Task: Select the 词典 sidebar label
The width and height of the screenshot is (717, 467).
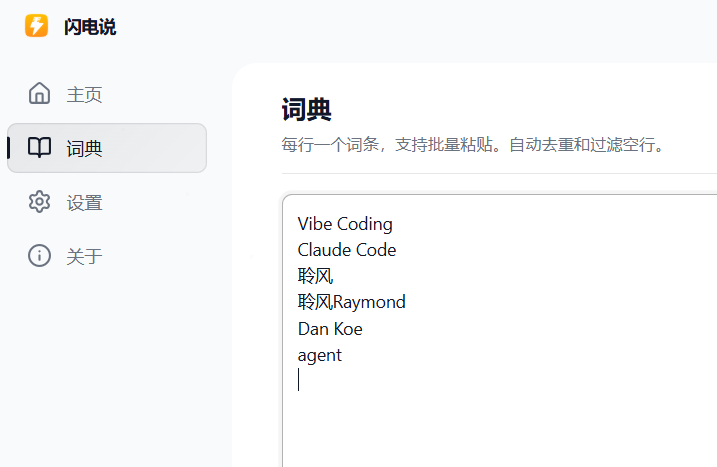Action: coord(85,149)
